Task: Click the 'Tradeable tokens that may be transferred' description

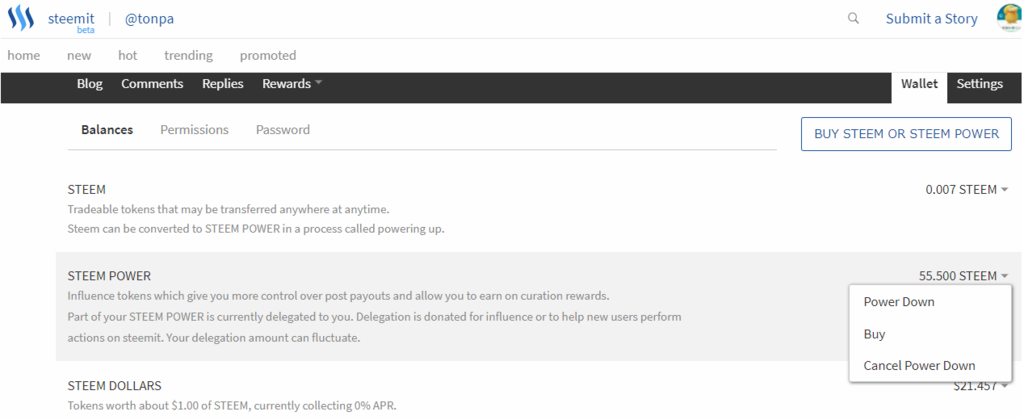Action: [229, 210]
